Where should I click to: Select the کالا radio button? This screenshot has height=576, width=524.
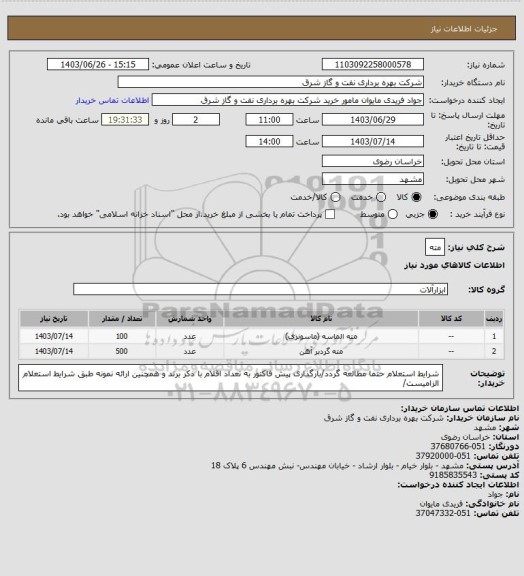(416, 197)
